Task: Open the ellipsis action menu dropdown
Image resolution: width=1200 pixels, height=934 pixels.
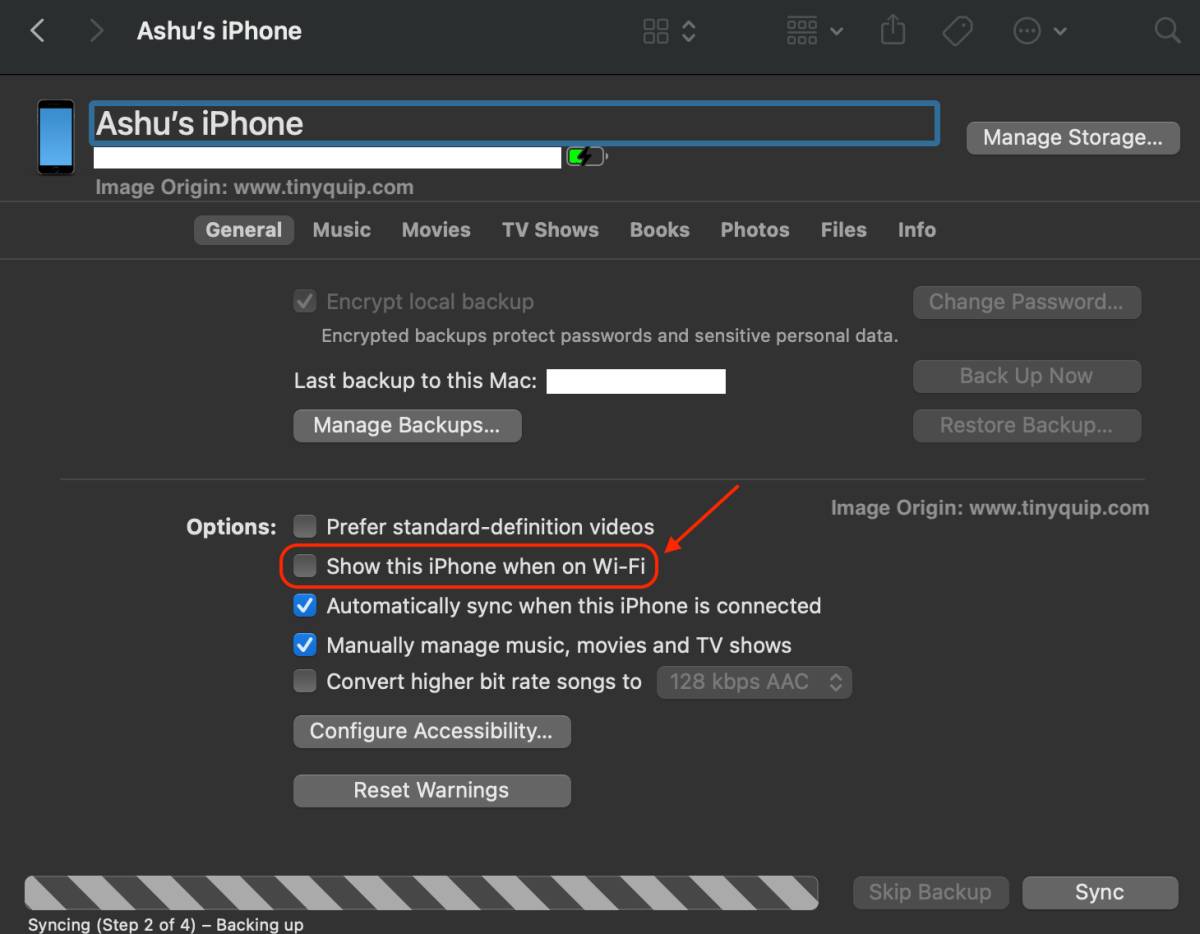Action: pos(1039,31)
